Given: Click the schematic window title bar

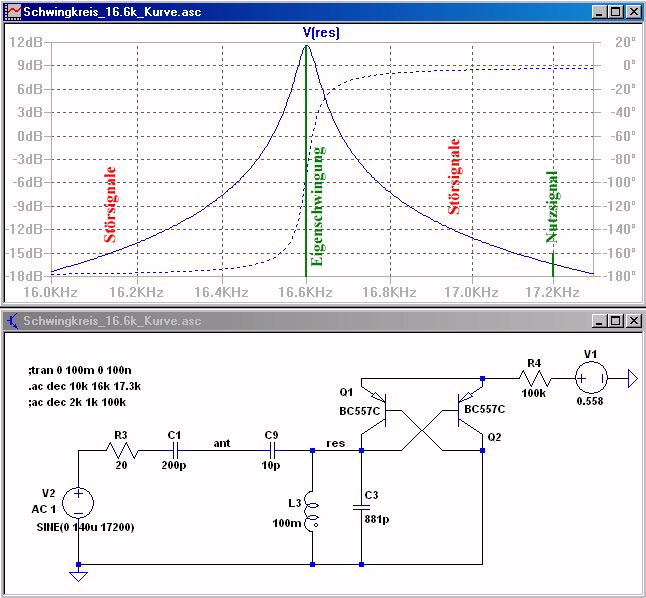Looking at the screenshot, I should click(x=321, y=321).
